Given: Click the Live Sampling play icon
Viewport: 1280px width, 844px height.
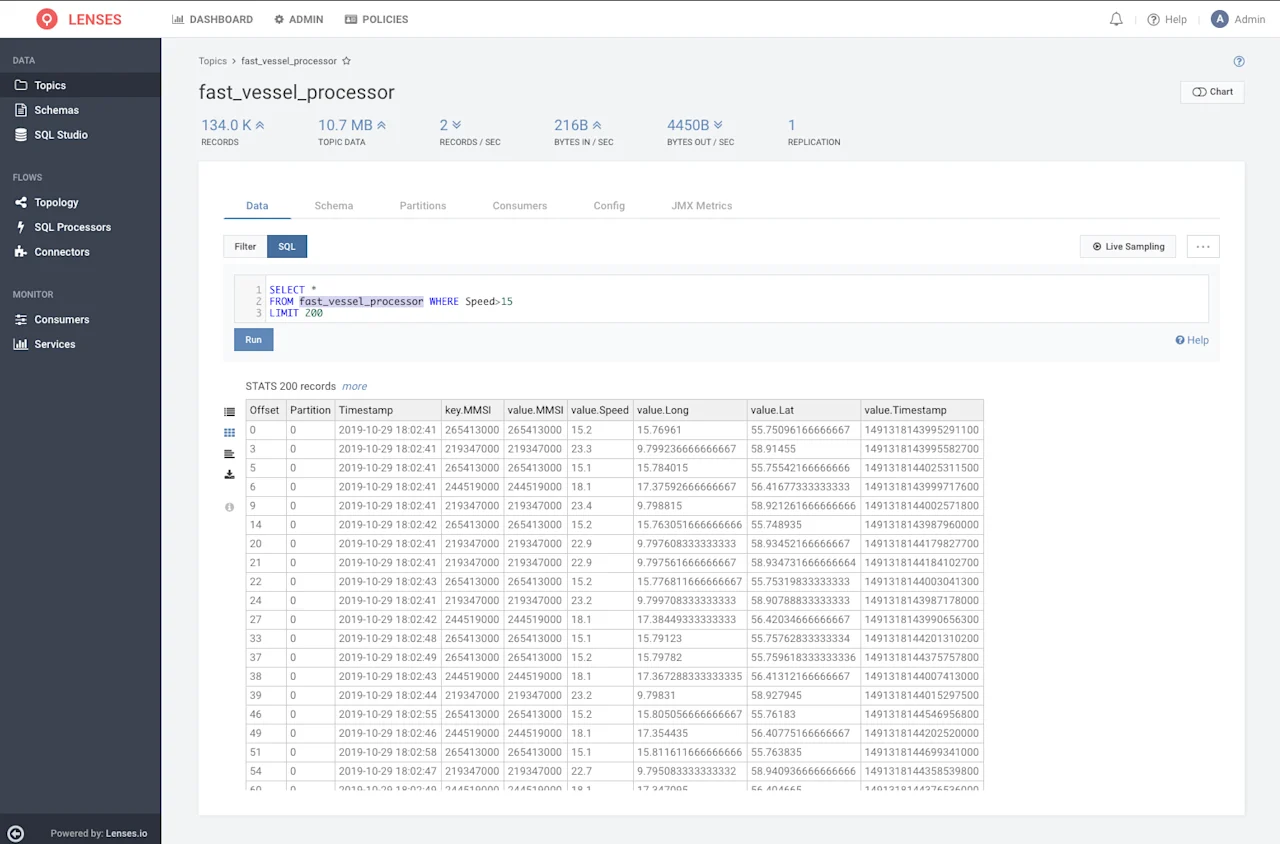Looking at the screenshot, I should (1097, 246).
